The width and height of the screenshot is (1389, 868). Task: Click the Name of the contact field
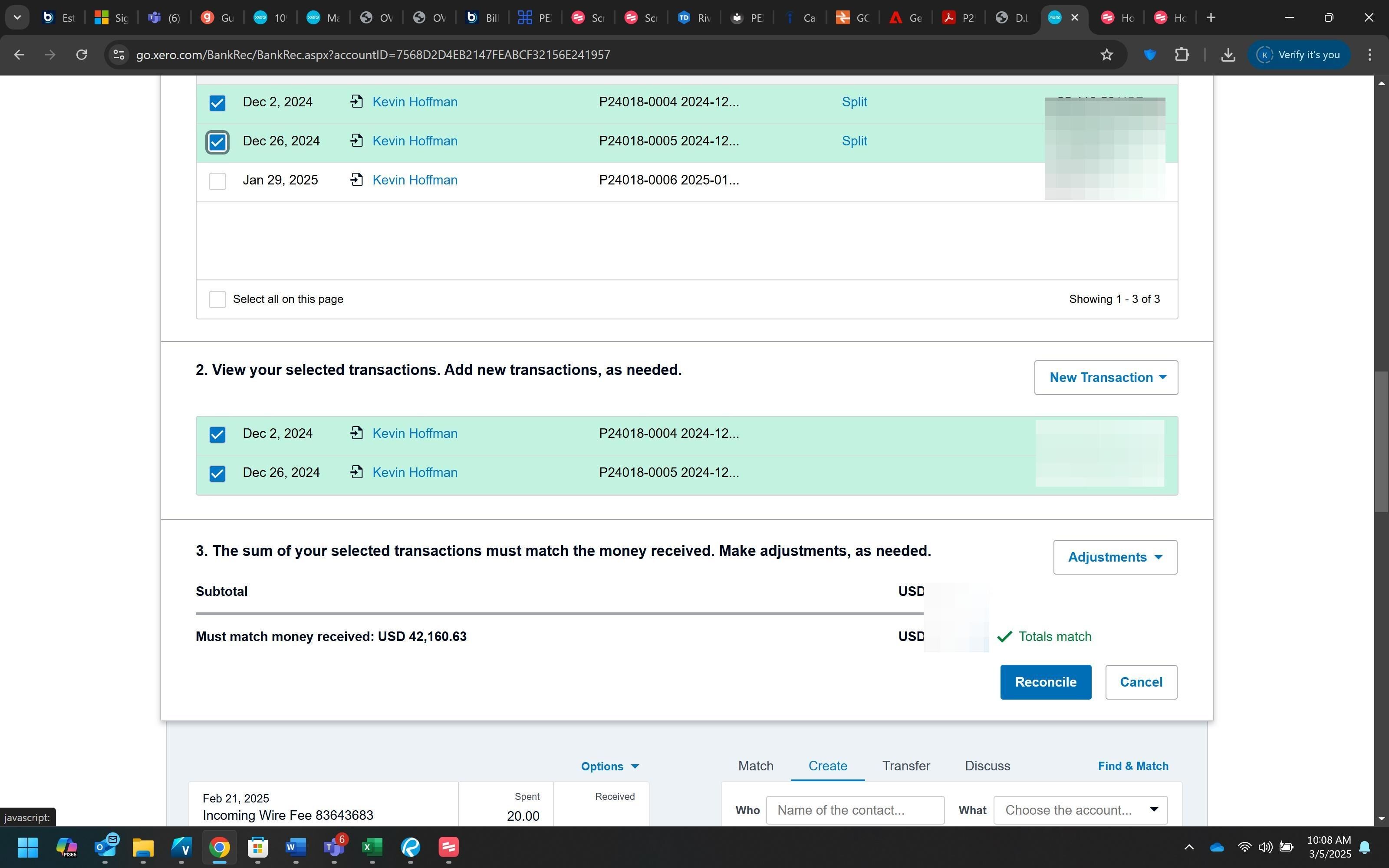click(855, 810)
